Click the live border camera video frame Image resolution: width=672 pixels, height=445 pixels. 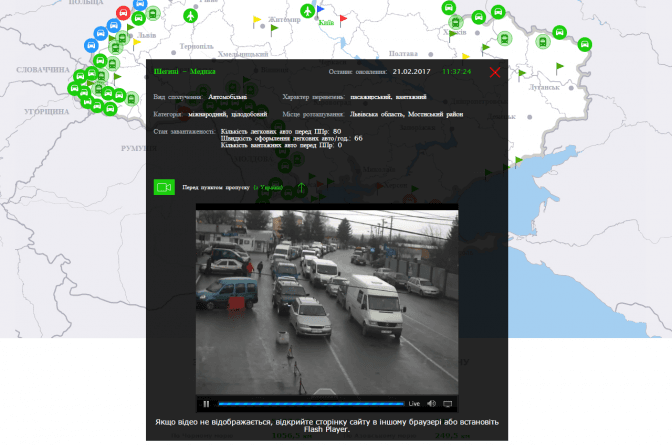coord(326,300)
